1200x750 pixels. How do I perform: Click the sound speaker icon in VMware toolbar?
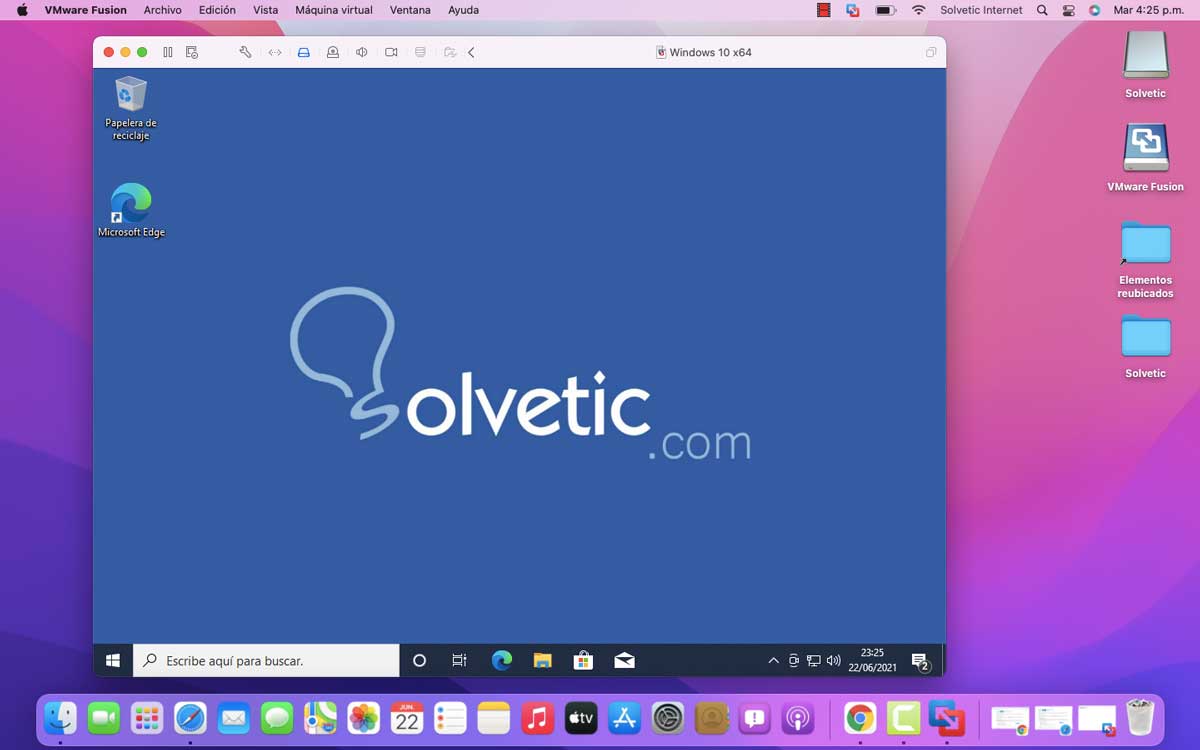coord(362,52)
